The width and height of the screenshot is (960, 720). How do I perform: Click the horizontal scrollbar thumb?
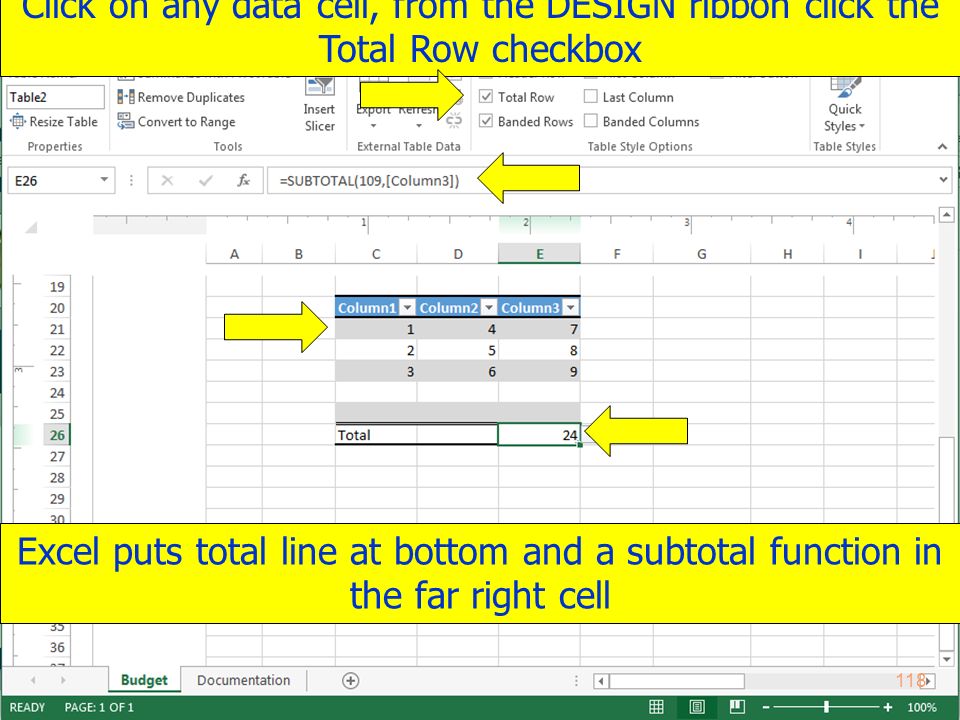click(x=677, y=681)
